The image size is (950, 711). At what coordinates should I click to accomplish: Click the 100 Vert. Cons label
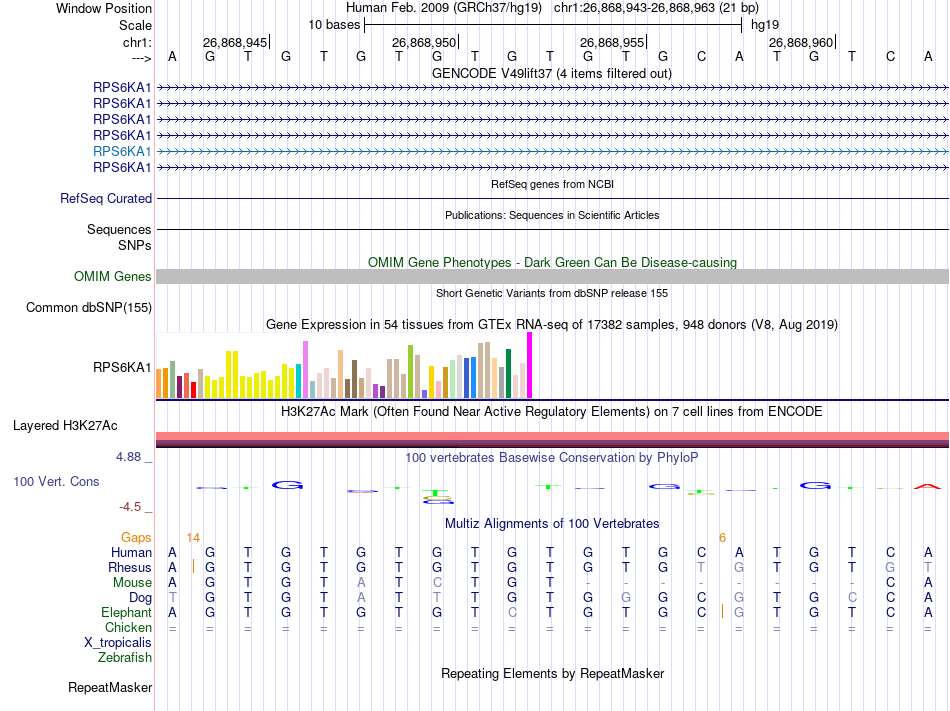tap(56, 482)
